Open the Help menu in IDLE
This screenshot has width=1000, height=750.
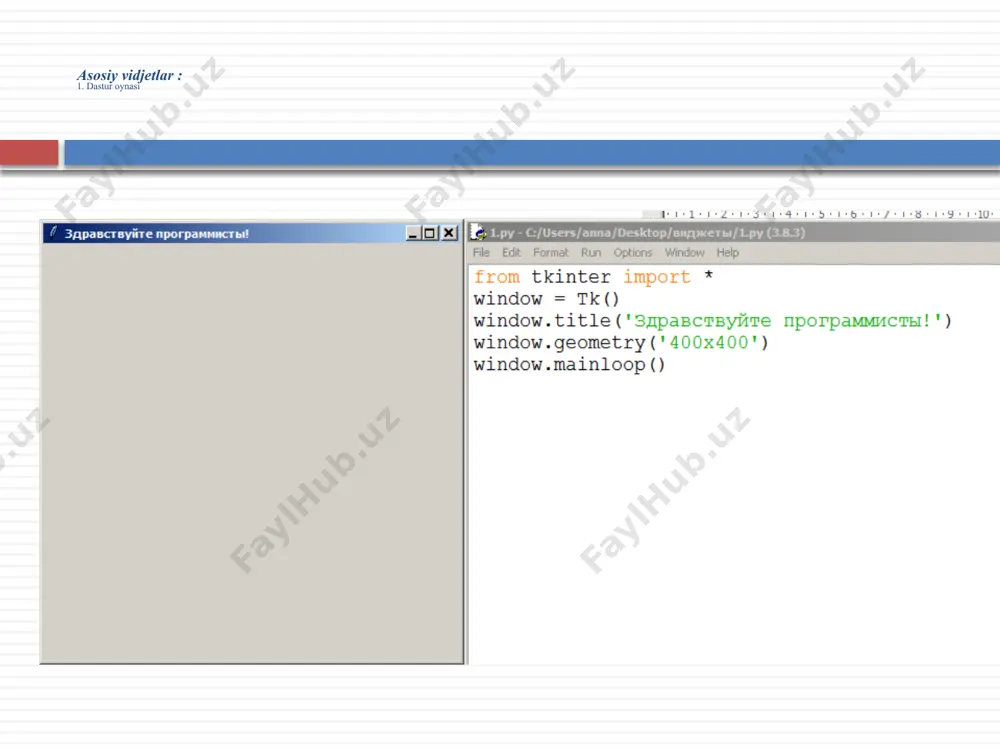[727, 253]
